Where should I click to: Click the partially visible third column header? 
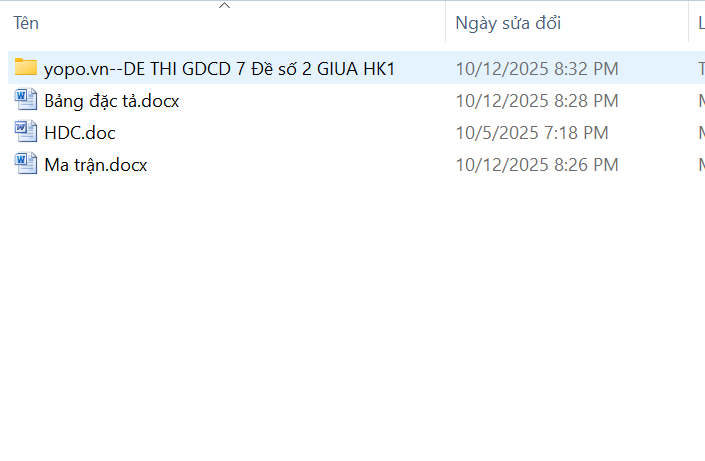click(x=701, y=23)
